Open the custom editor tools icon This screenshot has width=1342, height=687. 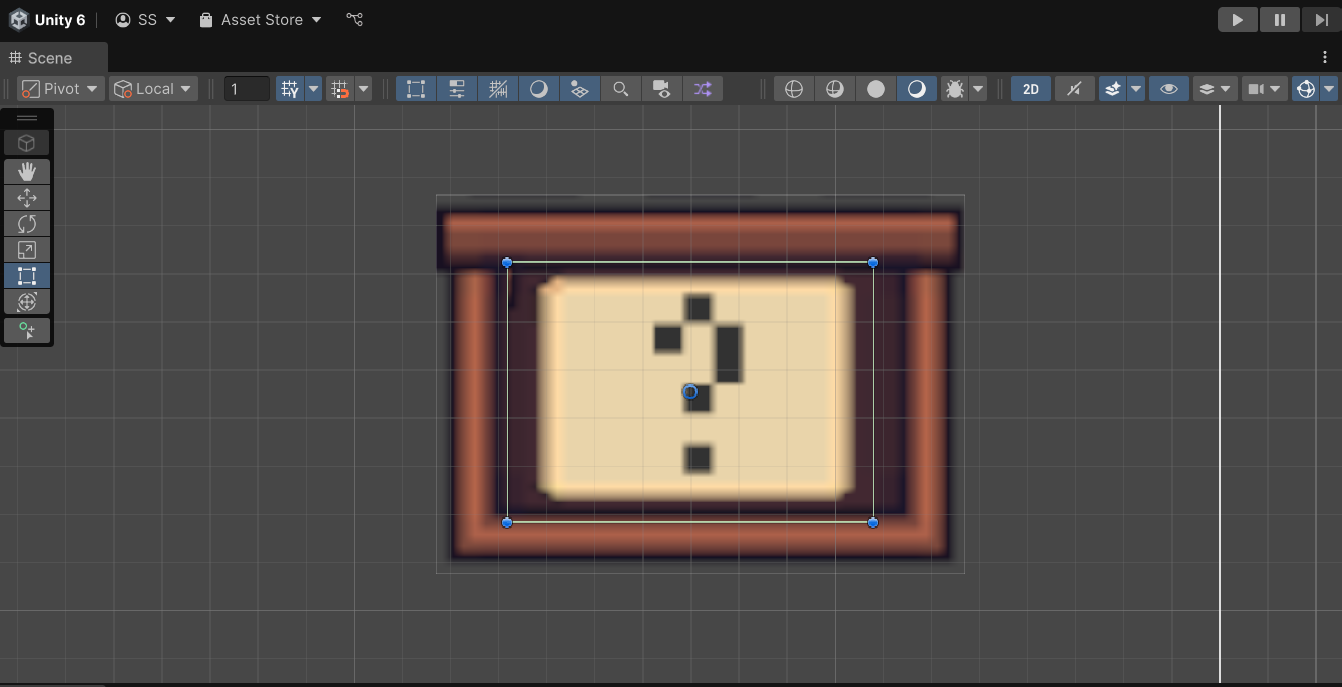(27, 330)
